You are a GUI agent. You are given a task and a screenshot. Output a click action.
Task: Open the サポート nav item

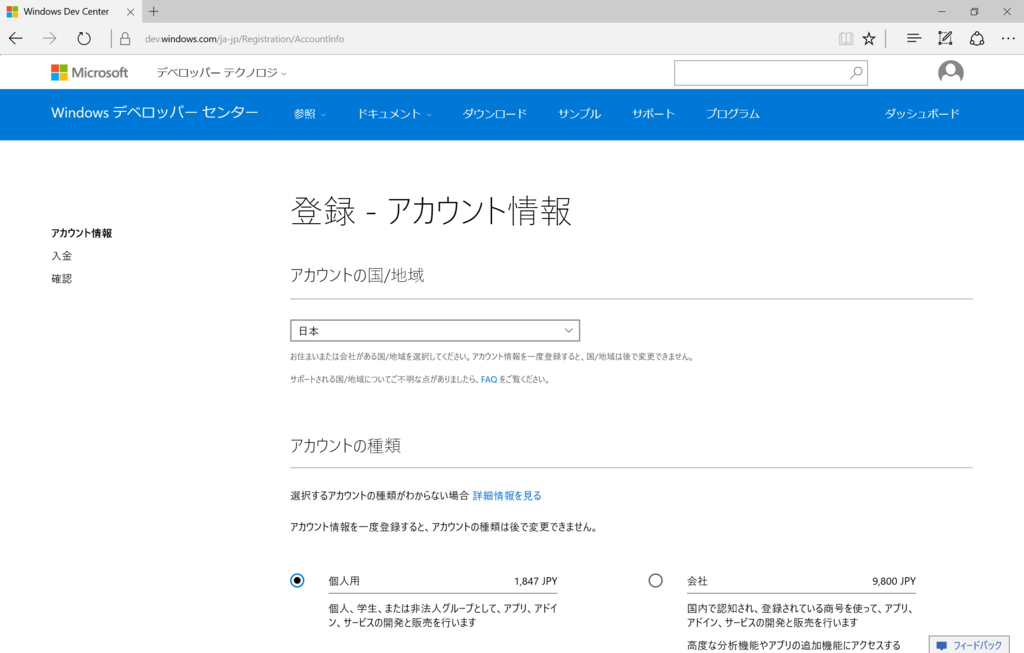point(653,114)
